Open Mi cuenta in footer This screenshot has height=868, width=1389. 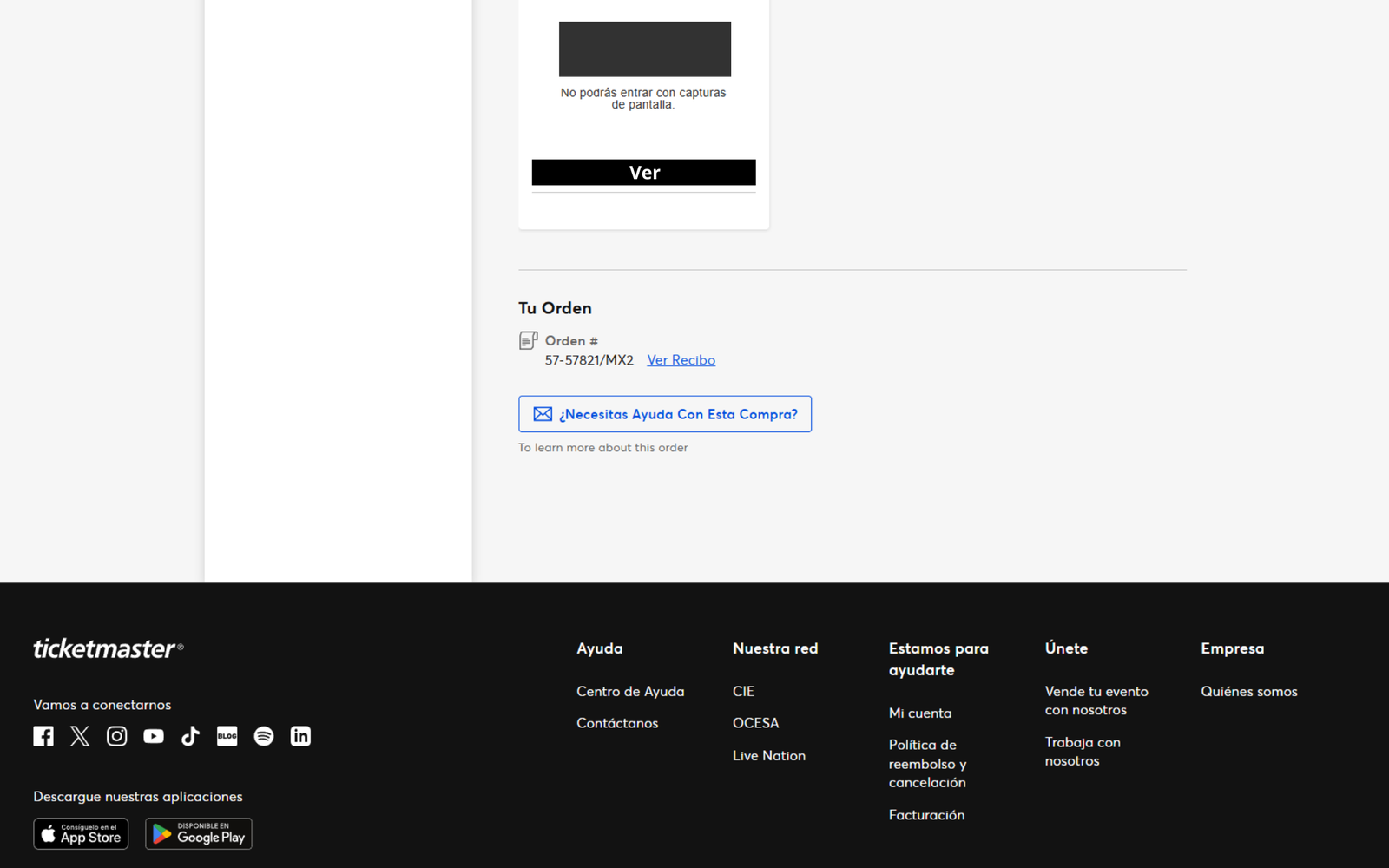click(919, 713)
